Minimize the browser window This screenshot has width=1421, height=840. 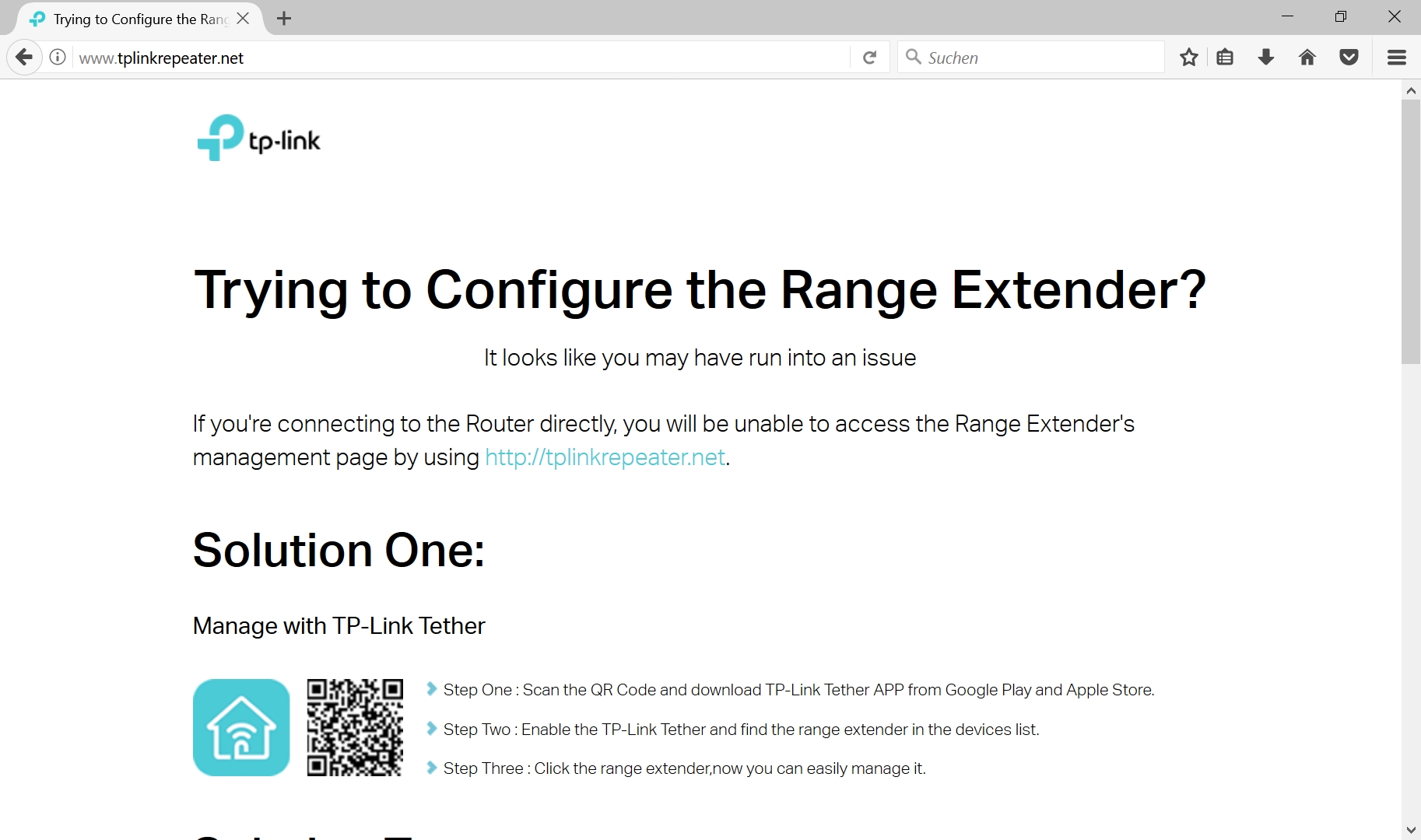[1287, 17]
